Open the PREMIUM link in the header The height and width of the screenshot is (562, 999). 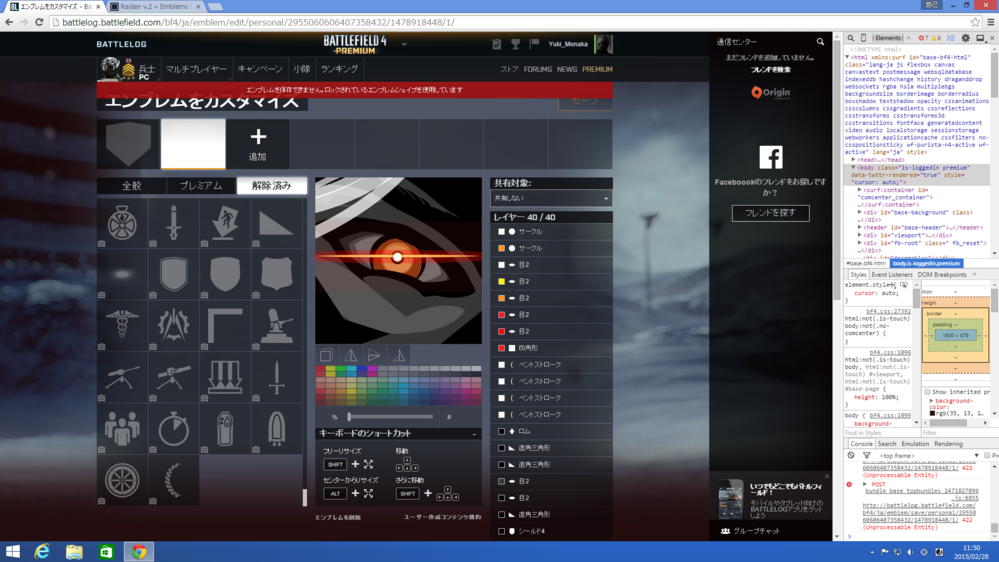pyautogui.click(x=597, y=69)
